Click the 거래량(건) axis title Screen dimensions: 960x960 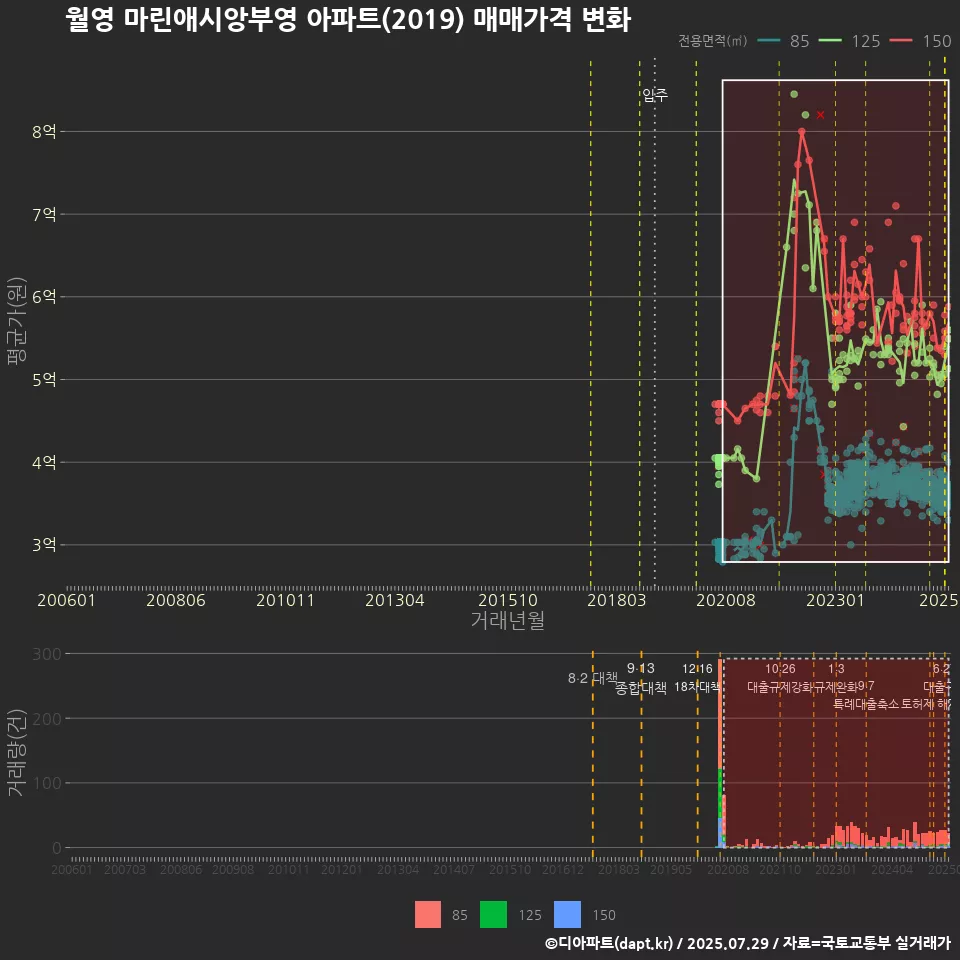(x=17, y=752)
